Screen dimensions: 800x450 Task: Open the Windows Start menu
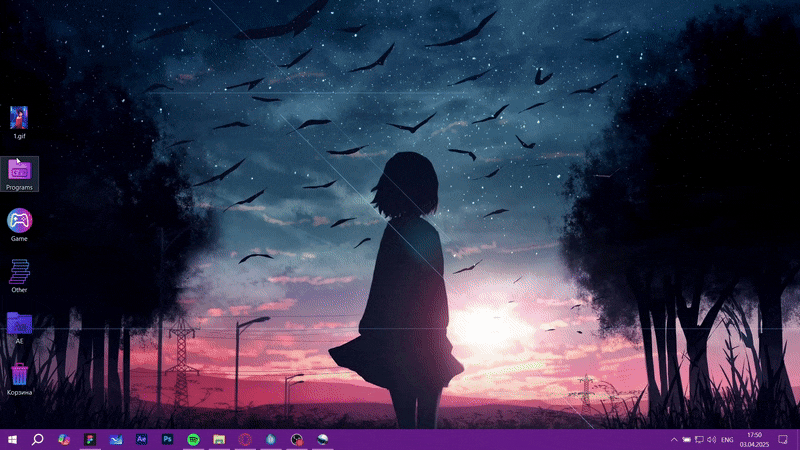pos(12,439)
